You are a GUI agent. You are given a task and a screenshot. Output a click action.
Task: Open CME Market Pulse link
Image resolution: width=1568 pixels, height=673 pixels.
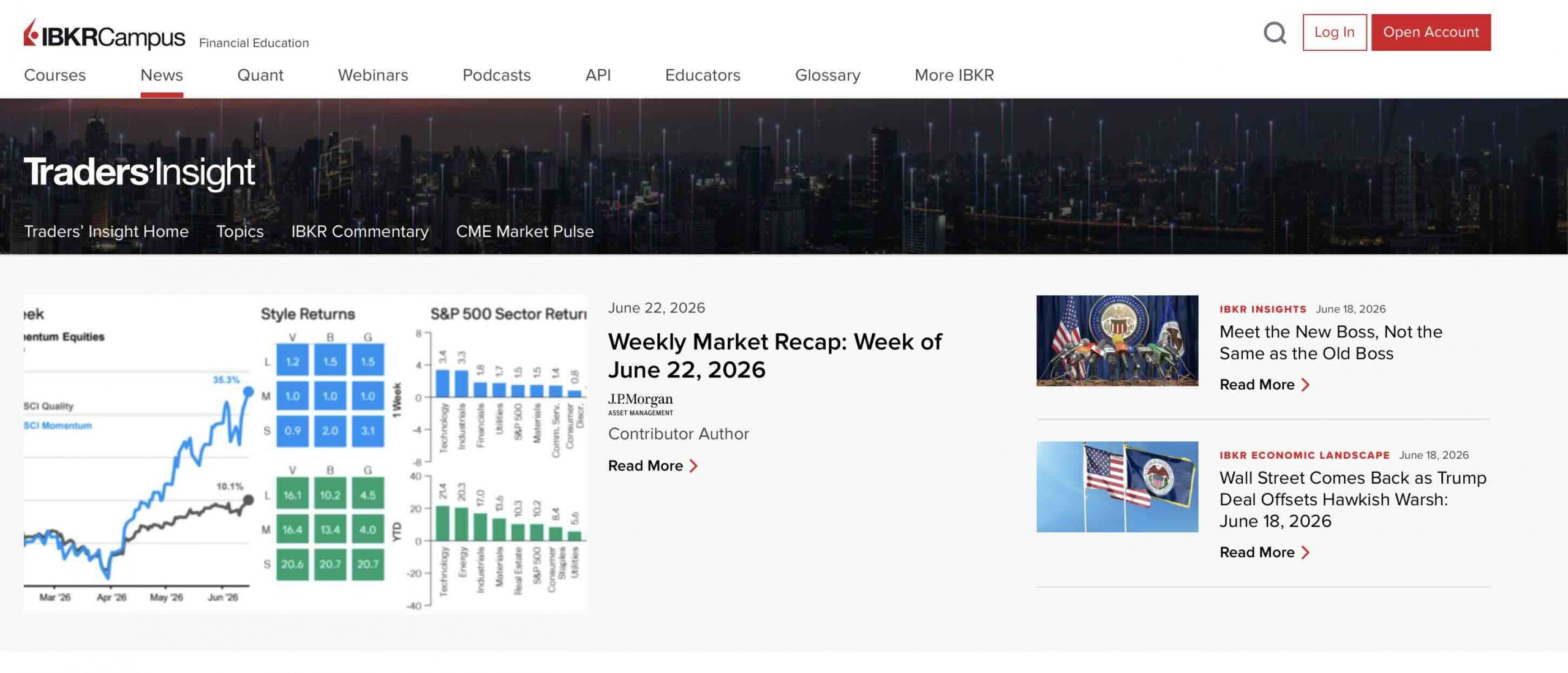525,231
